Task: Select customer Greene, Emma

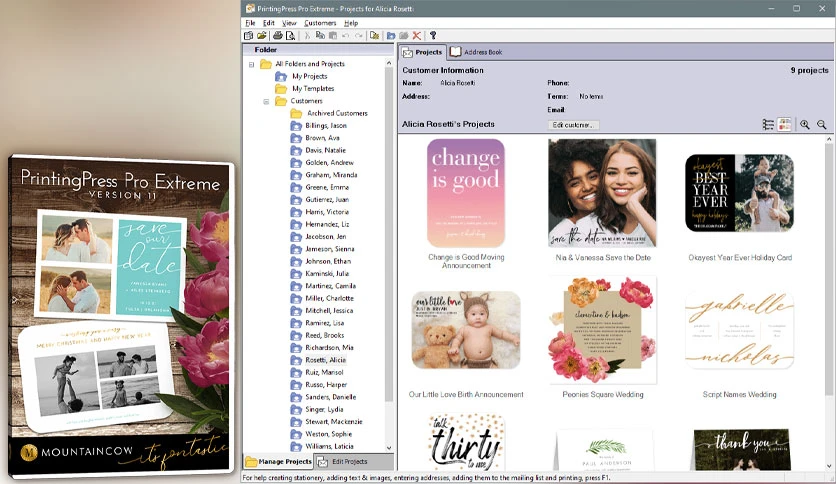Action: 327,187
